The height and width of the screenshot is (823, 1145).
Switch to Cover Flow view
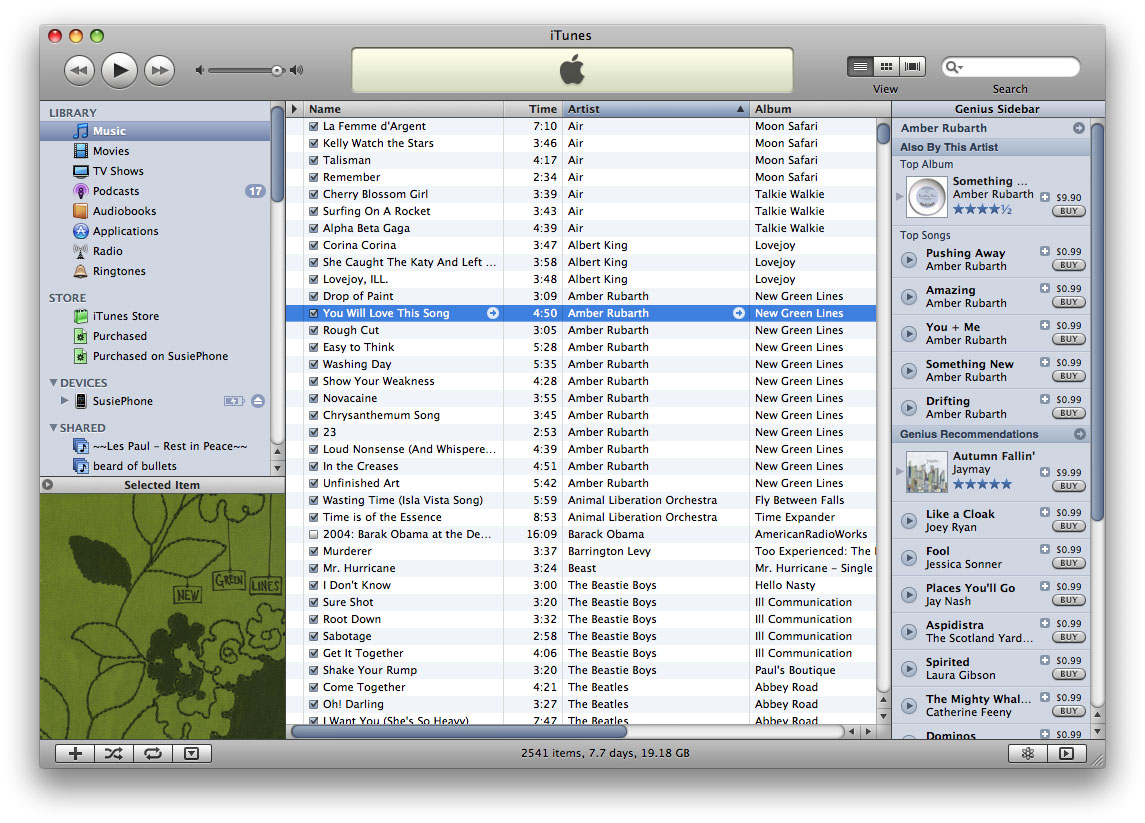[913, 66]
